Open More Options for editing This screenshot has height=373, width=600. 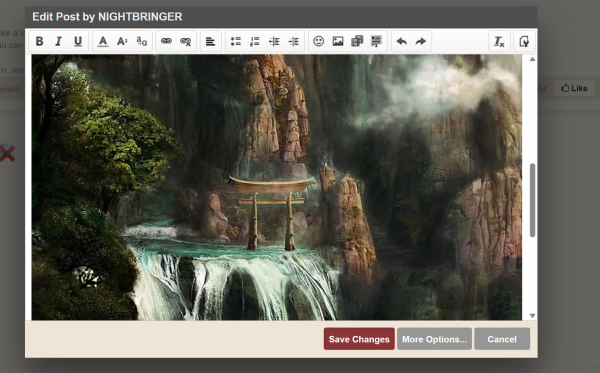click(434, 339)
